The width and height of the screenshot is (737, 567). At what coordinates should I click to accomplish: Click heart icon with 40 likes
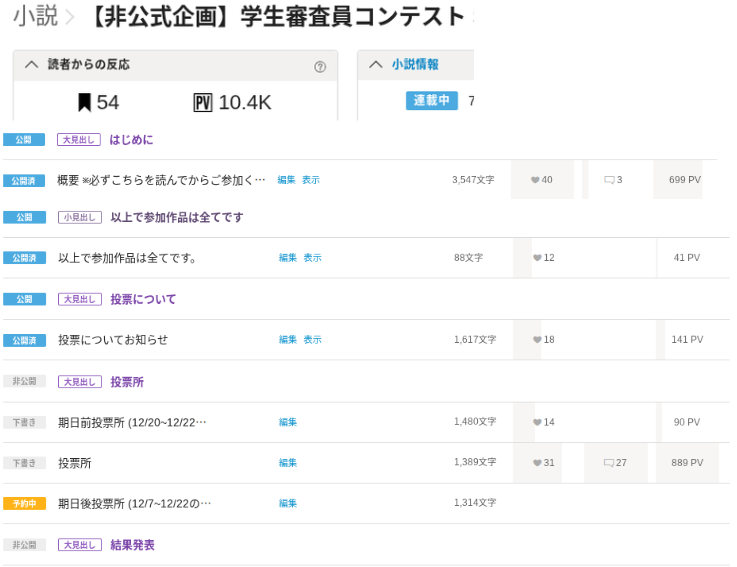(x=535, y=181)
